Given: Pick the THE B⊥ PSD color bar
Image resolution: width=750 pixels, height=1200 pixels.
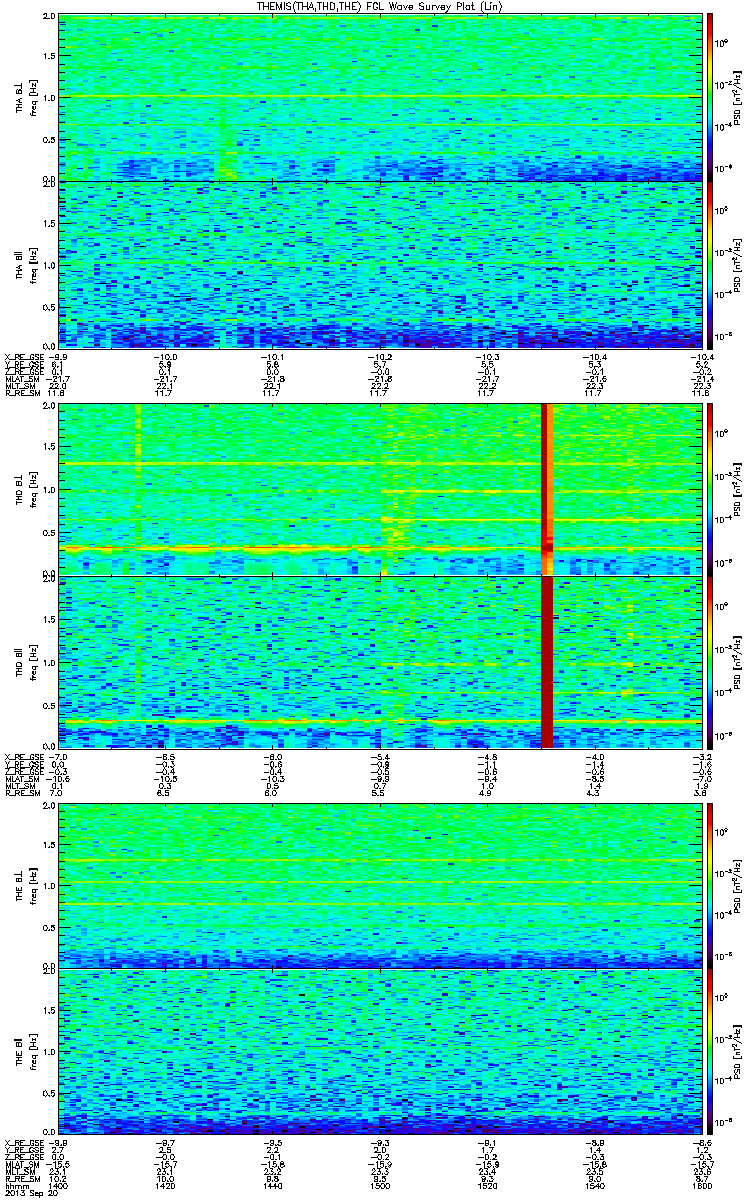Looking at the screenshot, I should 710,884.
